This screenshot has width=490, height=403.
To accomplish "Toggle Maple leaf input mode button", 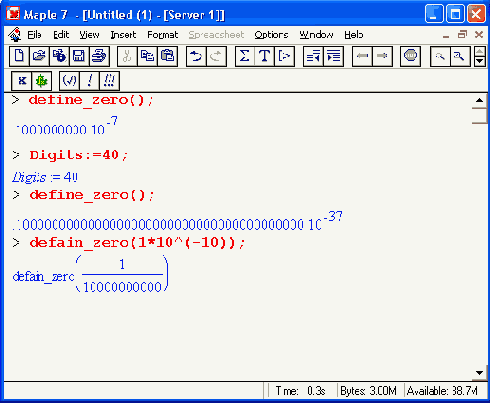I will click(42, 81).
